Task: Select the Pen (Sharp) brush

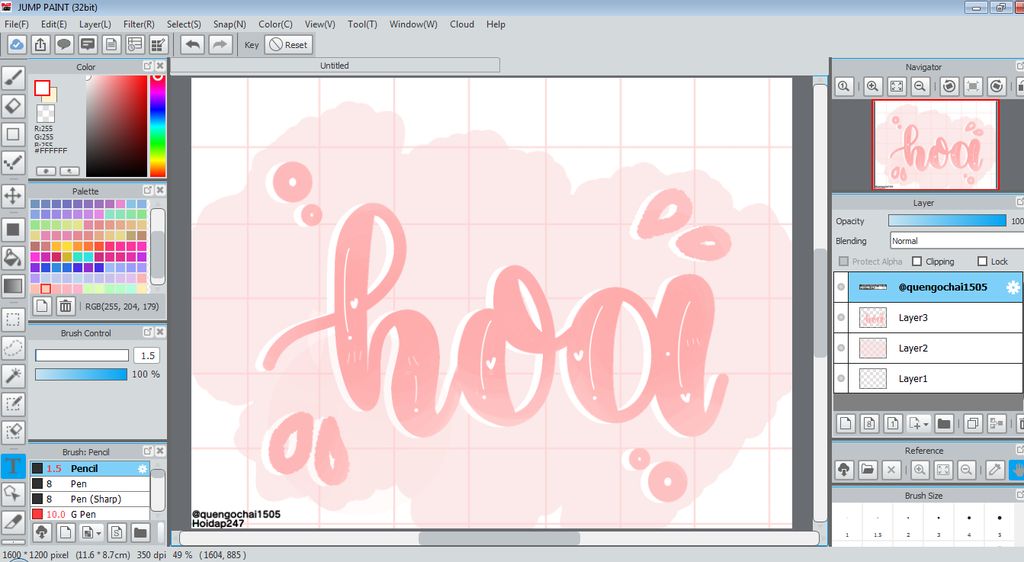Action: click(90, 499)
